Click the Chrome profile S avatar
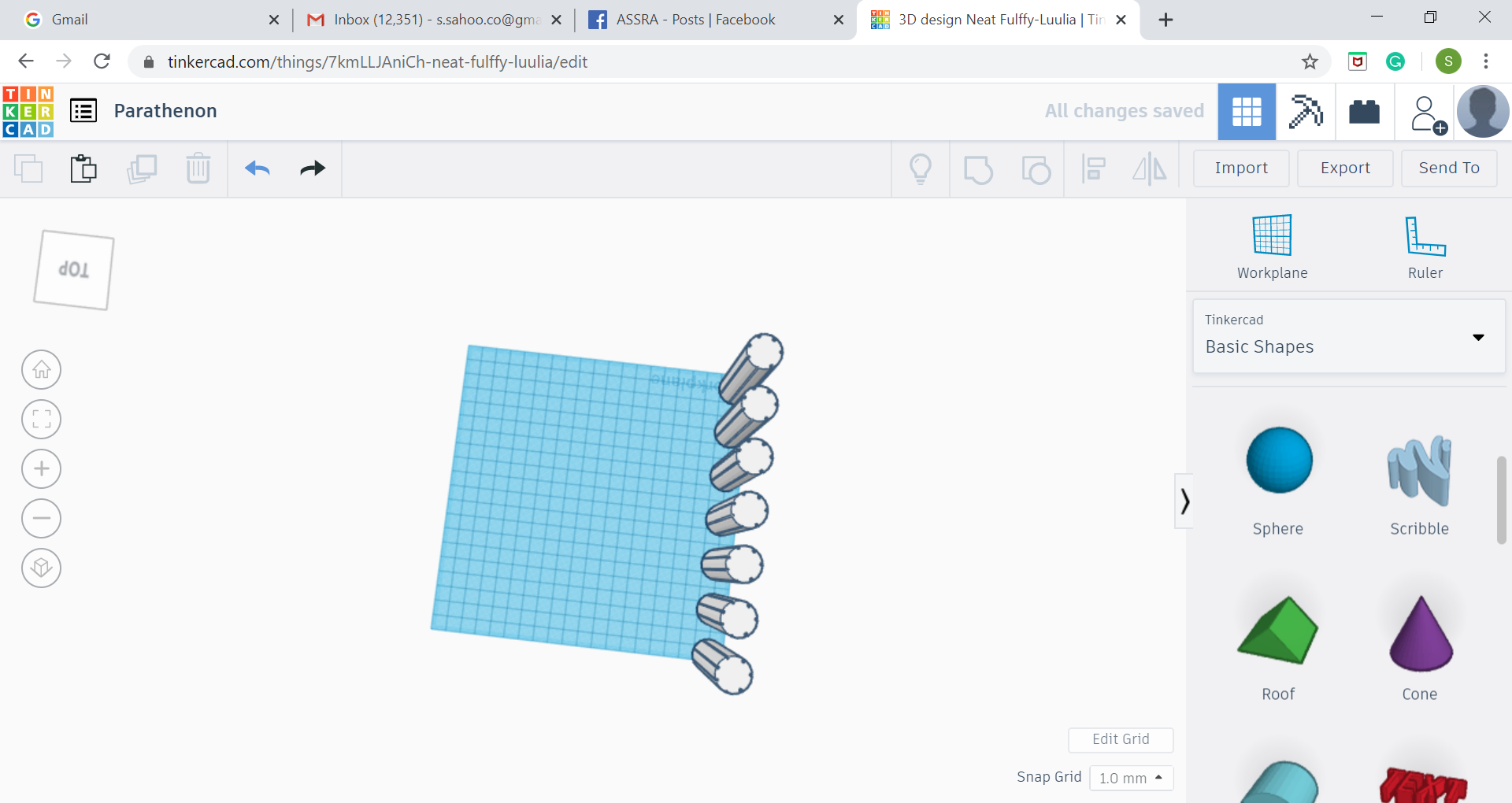Viewport: 1512px width, 803px height. point(1448,61)
